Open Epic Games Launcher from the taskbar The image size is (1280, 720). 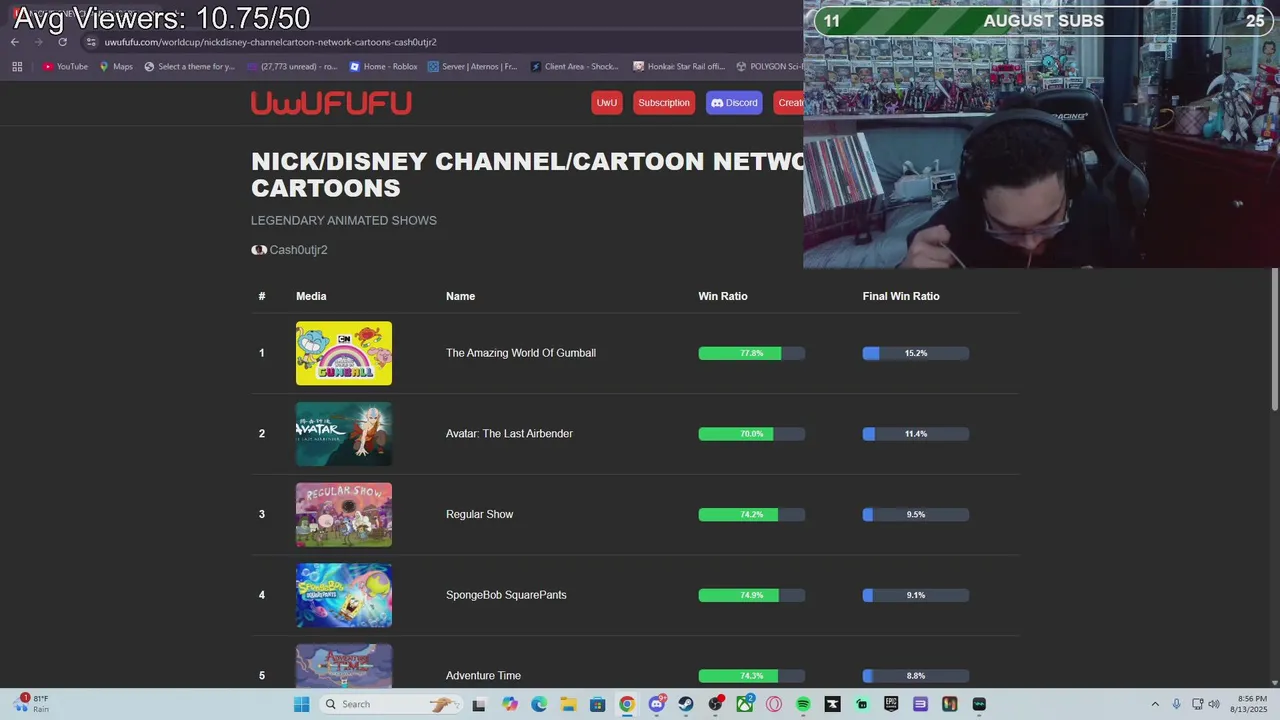click(x=891, y=704)
